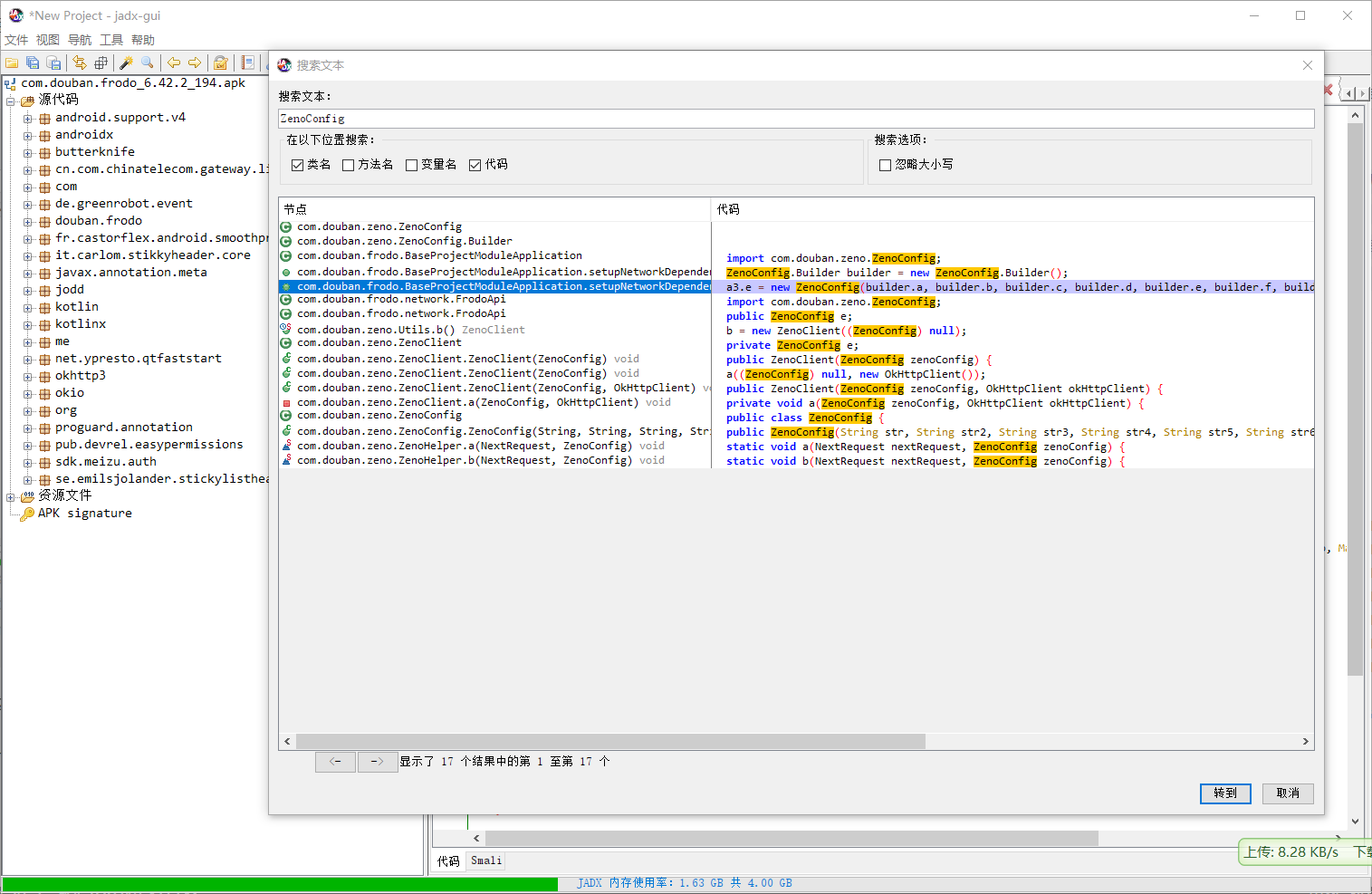1372x894 pixels.
Task: Expand the okio package node
Action: pyautogui.click(x=28, y=394)
